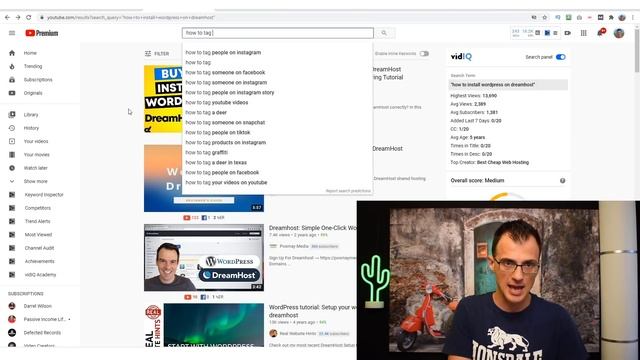Click the browser back arrow
The width and height of the screenshot is (640, 360).
click(7, 18)
